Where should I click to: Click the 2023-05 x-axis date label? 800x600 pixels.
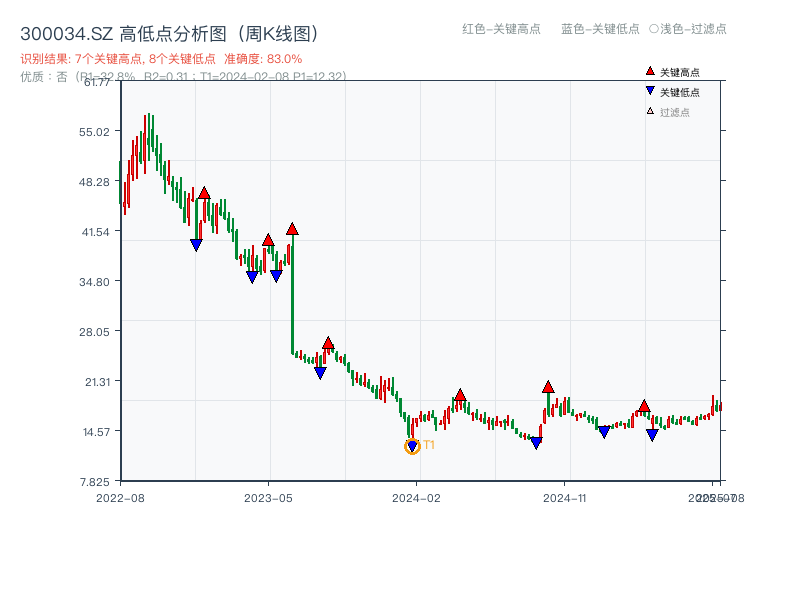[268, 497]
